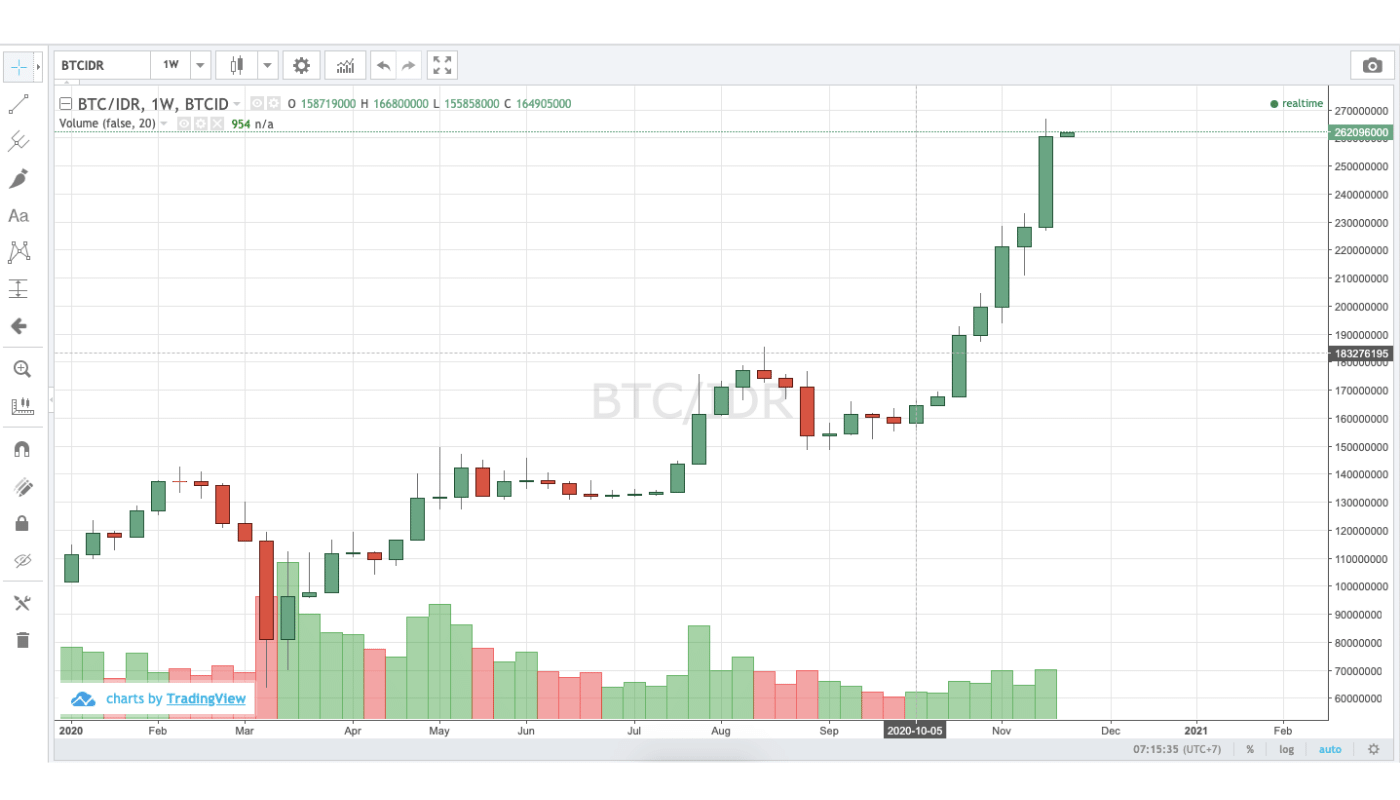
Task: Take a chart snapshot with camera
Action: [x=1372, y=66]
